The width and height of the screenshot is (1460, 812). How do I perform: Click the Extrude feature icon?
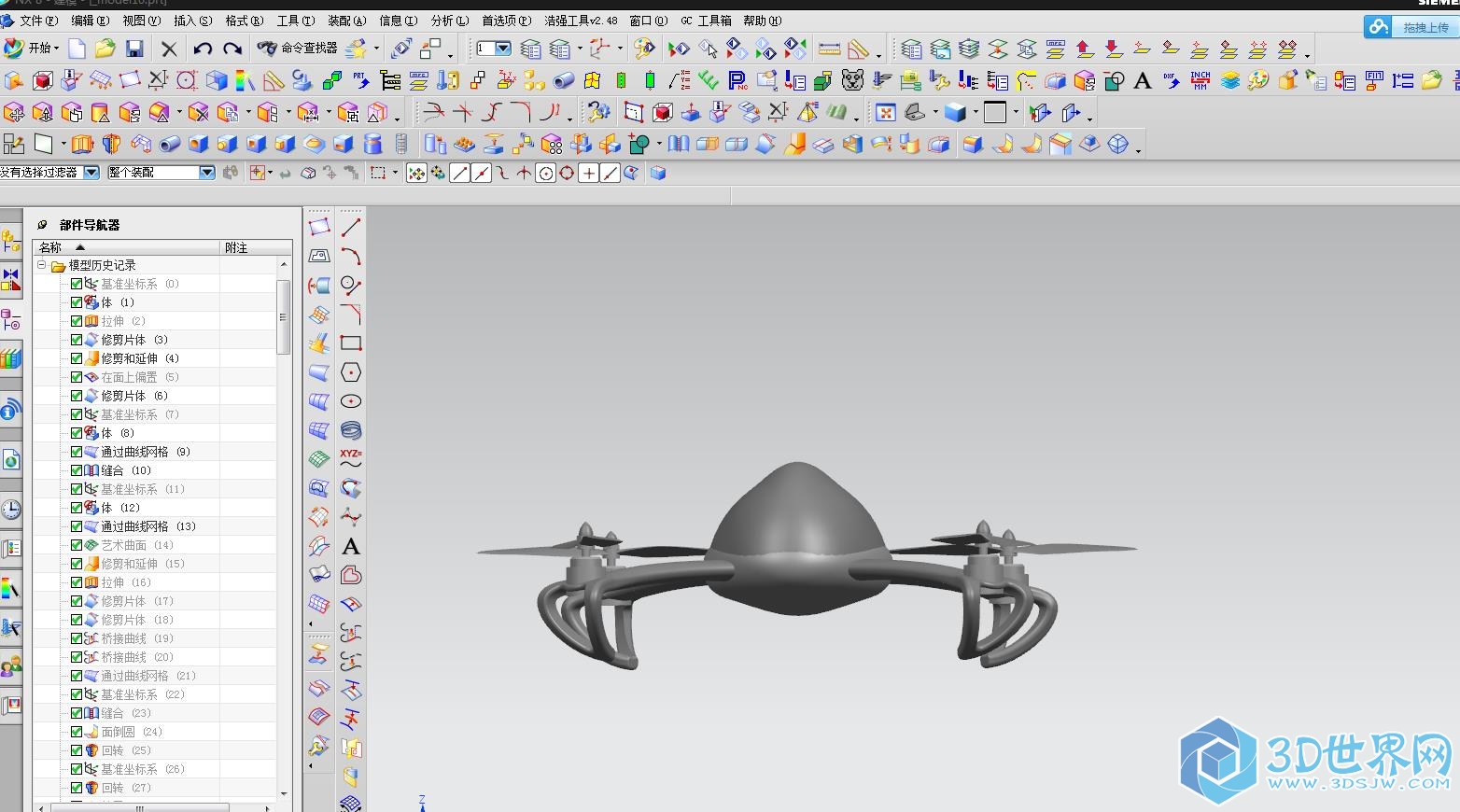[x=83, y=144]
